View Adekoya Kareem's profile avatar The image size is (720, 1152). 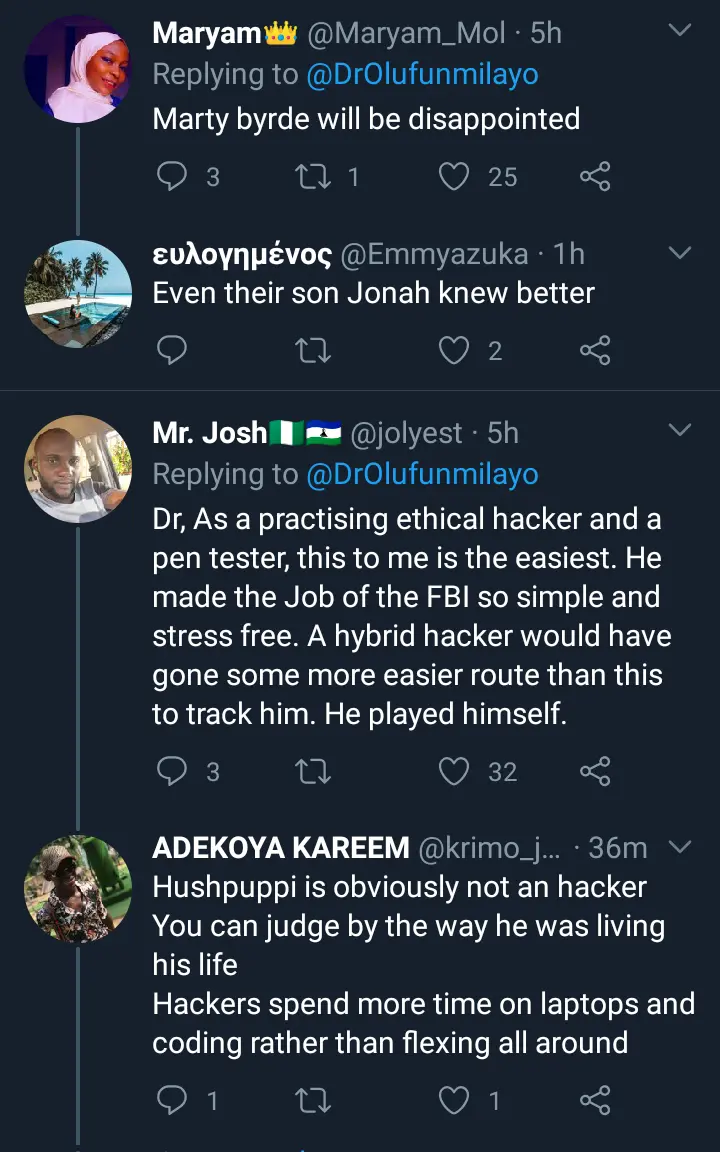(78, 889)
